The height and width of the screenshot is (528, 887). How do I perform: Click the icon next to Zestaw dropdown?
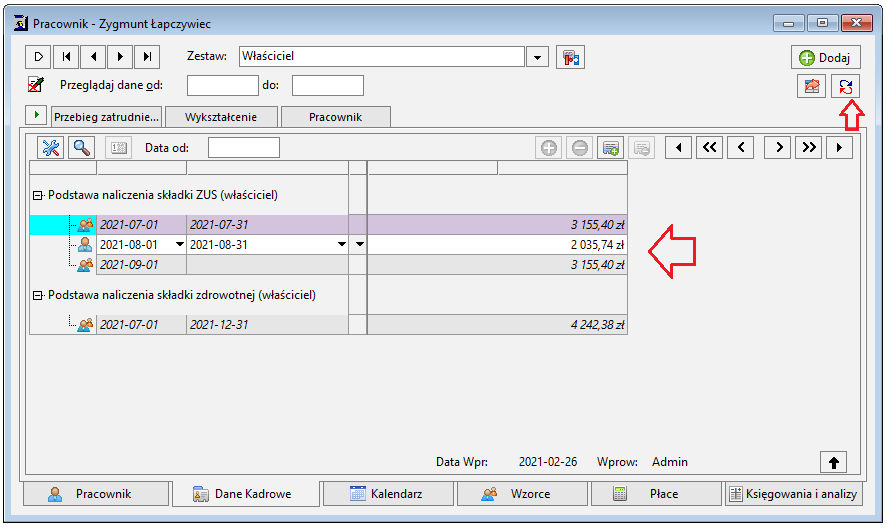(x=570, y=57)
